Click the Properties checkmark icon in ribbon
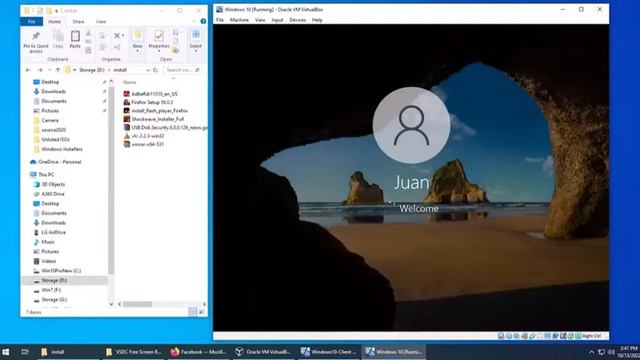The height and width of the screenshot is (360, 640). [x=159, y=37]
